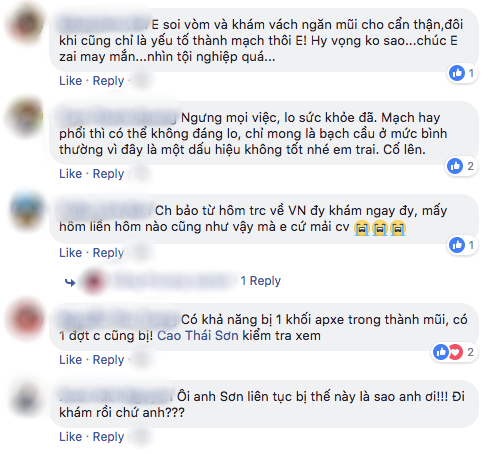Click the like reaction icon on first comment
Image resolution: width=494 pixels, height=454 pixels.
[x=457, y=73]
